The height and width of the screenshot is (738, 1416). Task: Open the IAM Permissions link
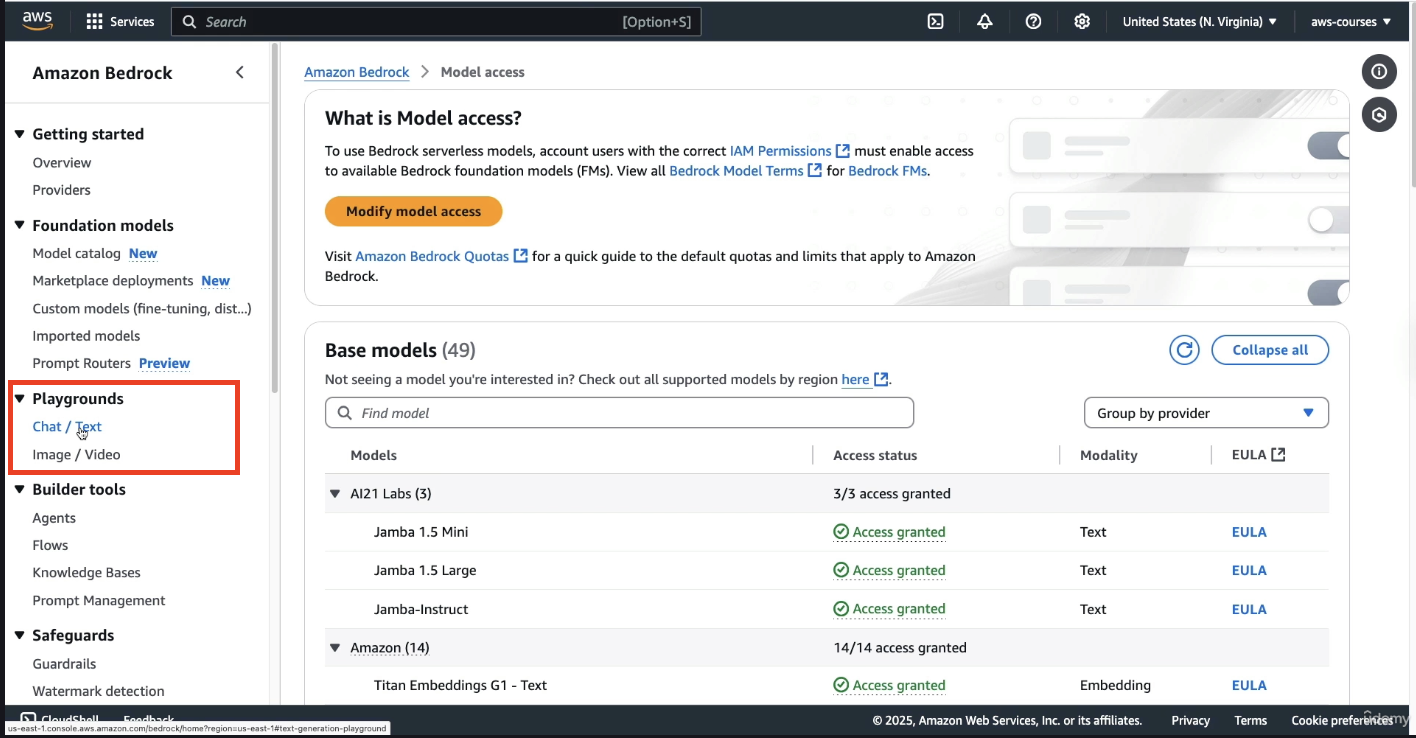[781, 151]
